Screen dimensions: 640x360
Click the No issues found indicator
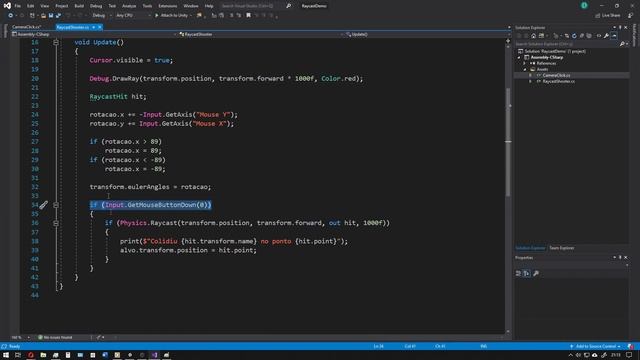click(55, 337)
